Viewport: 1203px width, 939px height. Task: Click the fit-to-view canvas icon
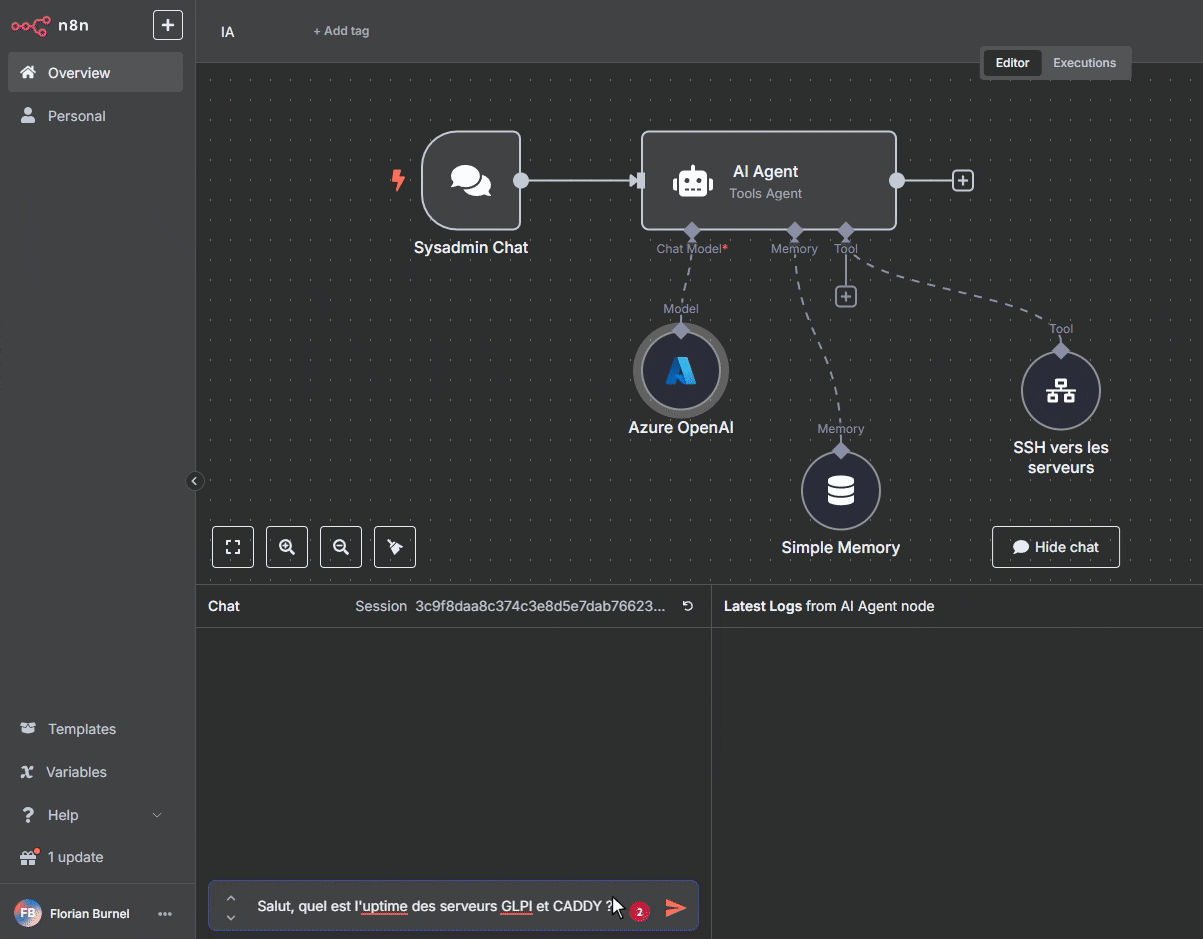click(x=233, y=547)
